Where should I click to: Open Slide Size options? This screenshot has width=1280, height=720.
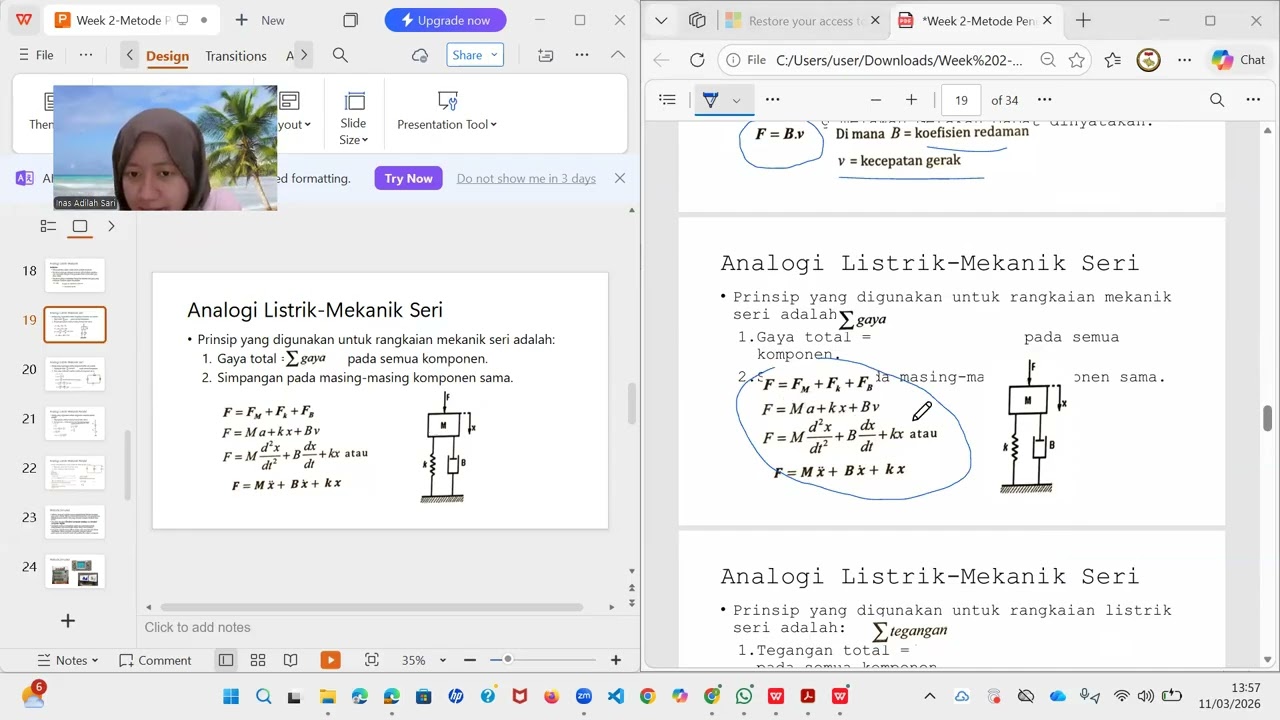click(x=353, y=118)
